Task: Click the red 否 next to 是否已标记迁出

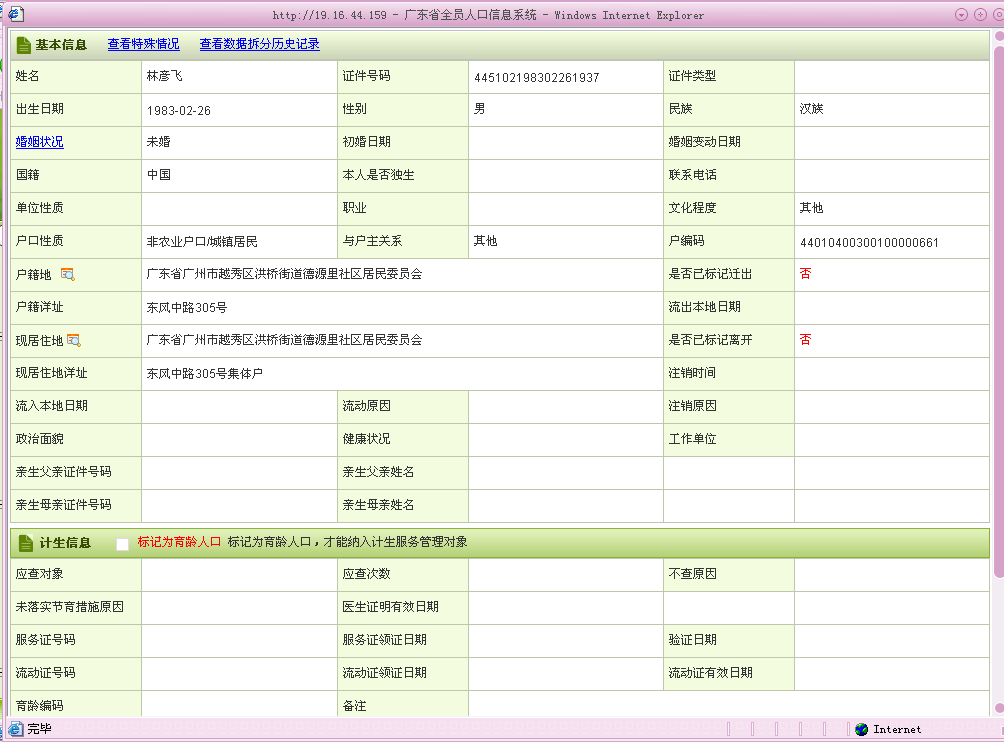Action: click(x=805, y=274)
